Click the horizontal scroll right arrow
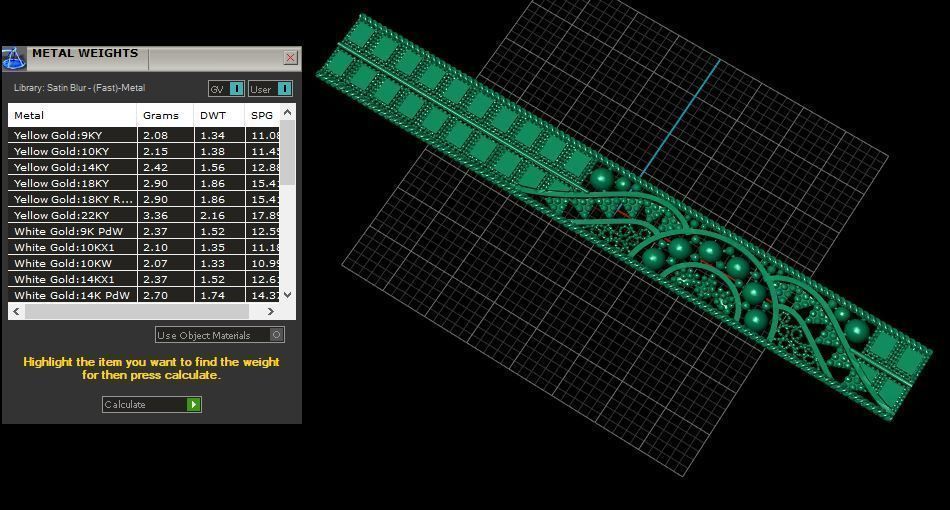The height and width of the screenshot is (510, 950). point(271,311)
